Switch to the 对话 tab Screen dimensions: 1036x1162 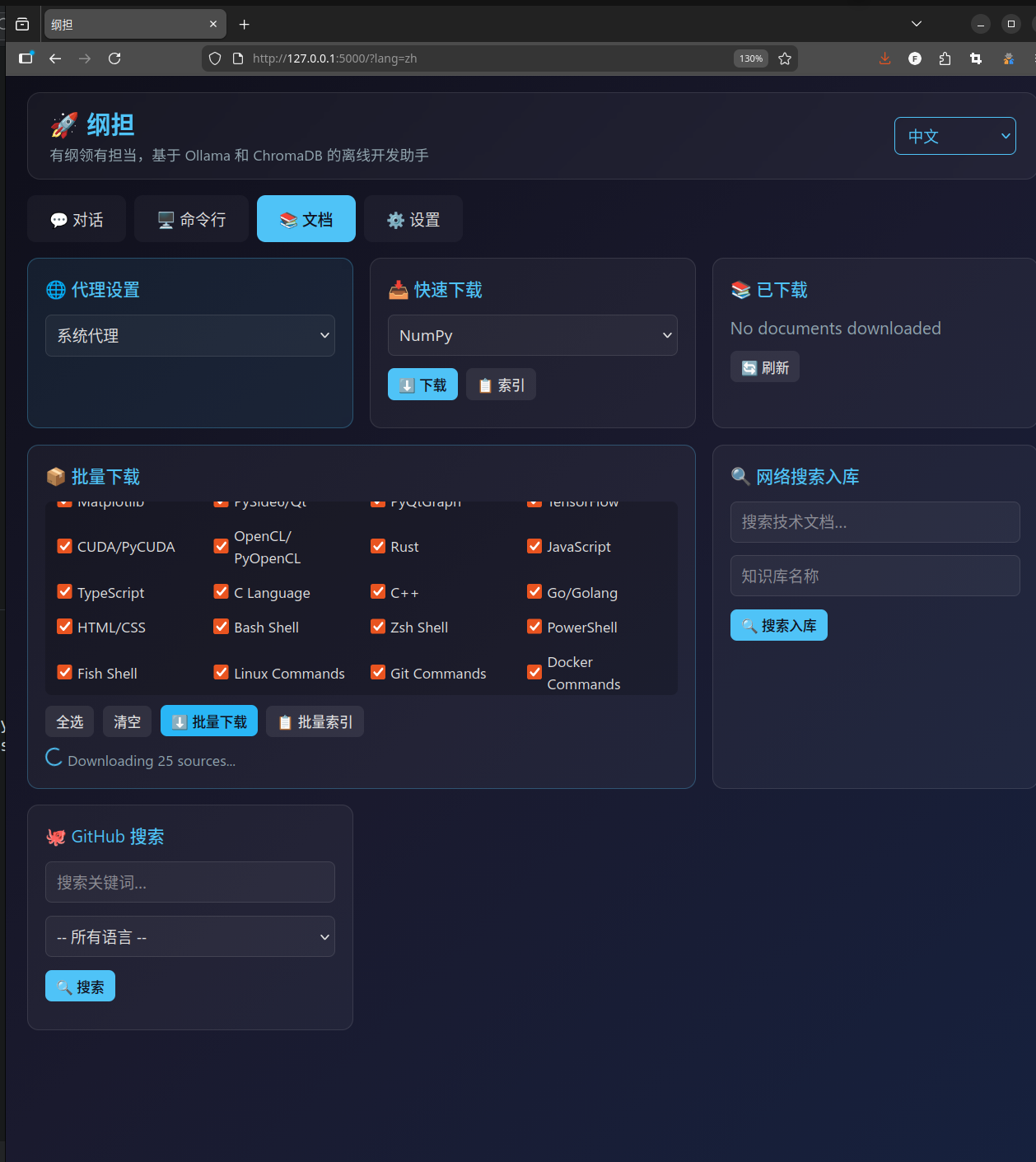coord(76,218)
